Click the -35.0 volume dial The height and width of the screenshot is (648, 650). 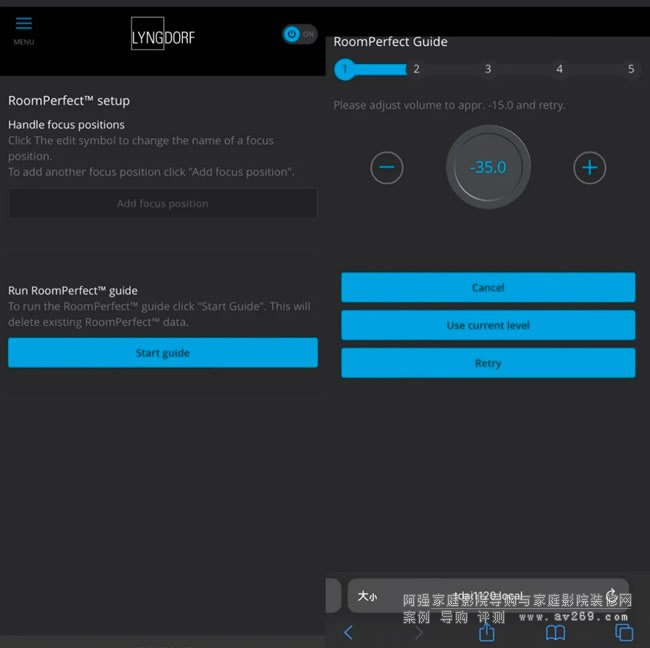click(488, 168)
